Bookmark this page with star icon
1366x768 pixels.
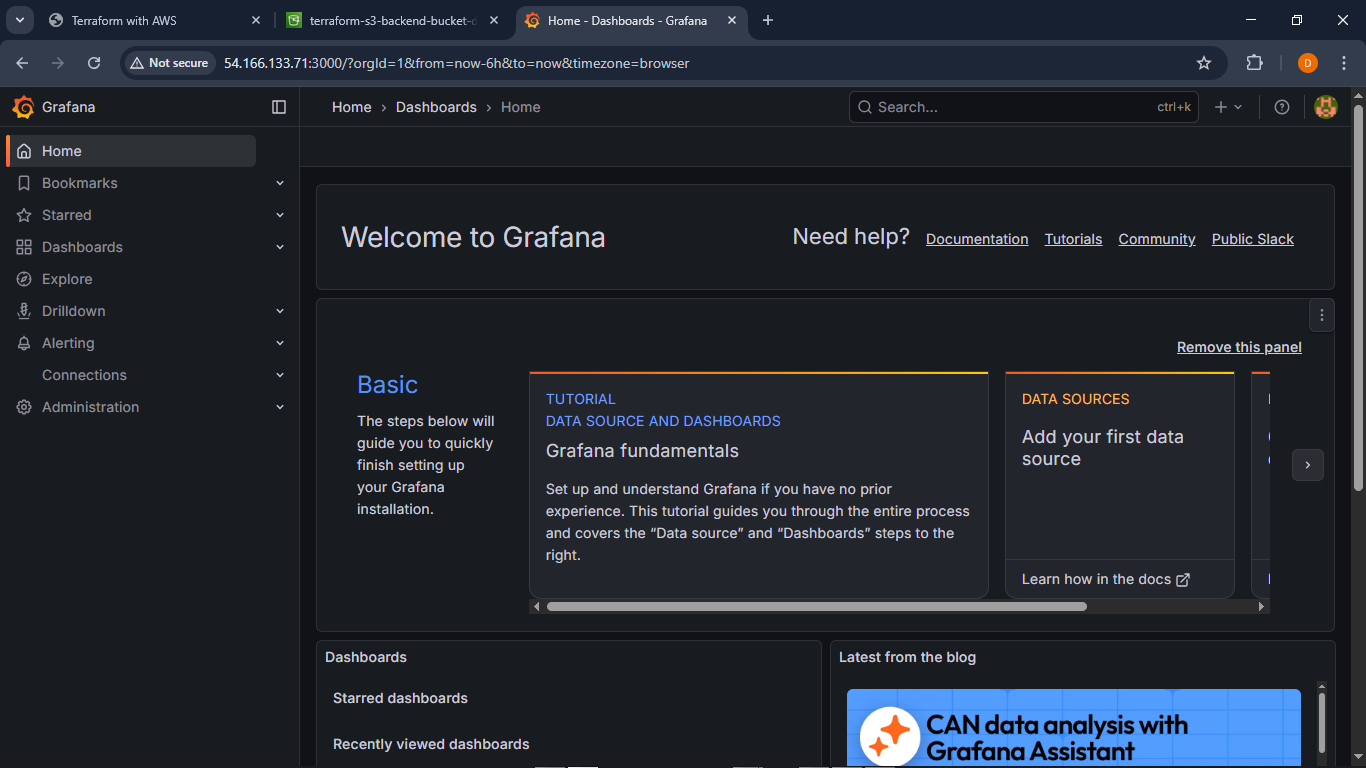pyautogui.click(x=1204, y=63)
